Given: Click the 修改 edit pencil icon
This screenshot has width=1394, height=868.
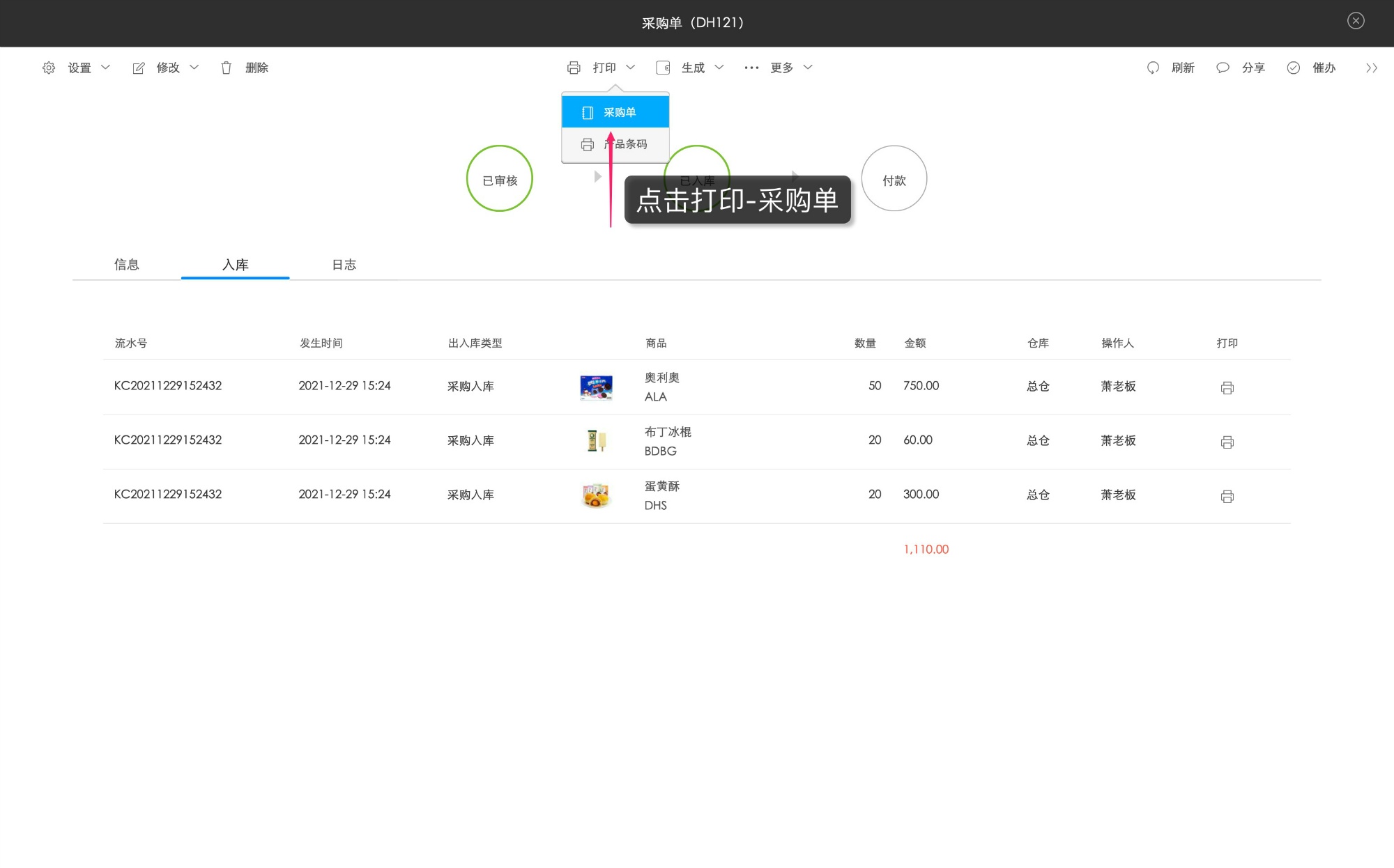Looking at the screenshot, I should point(139,68).
